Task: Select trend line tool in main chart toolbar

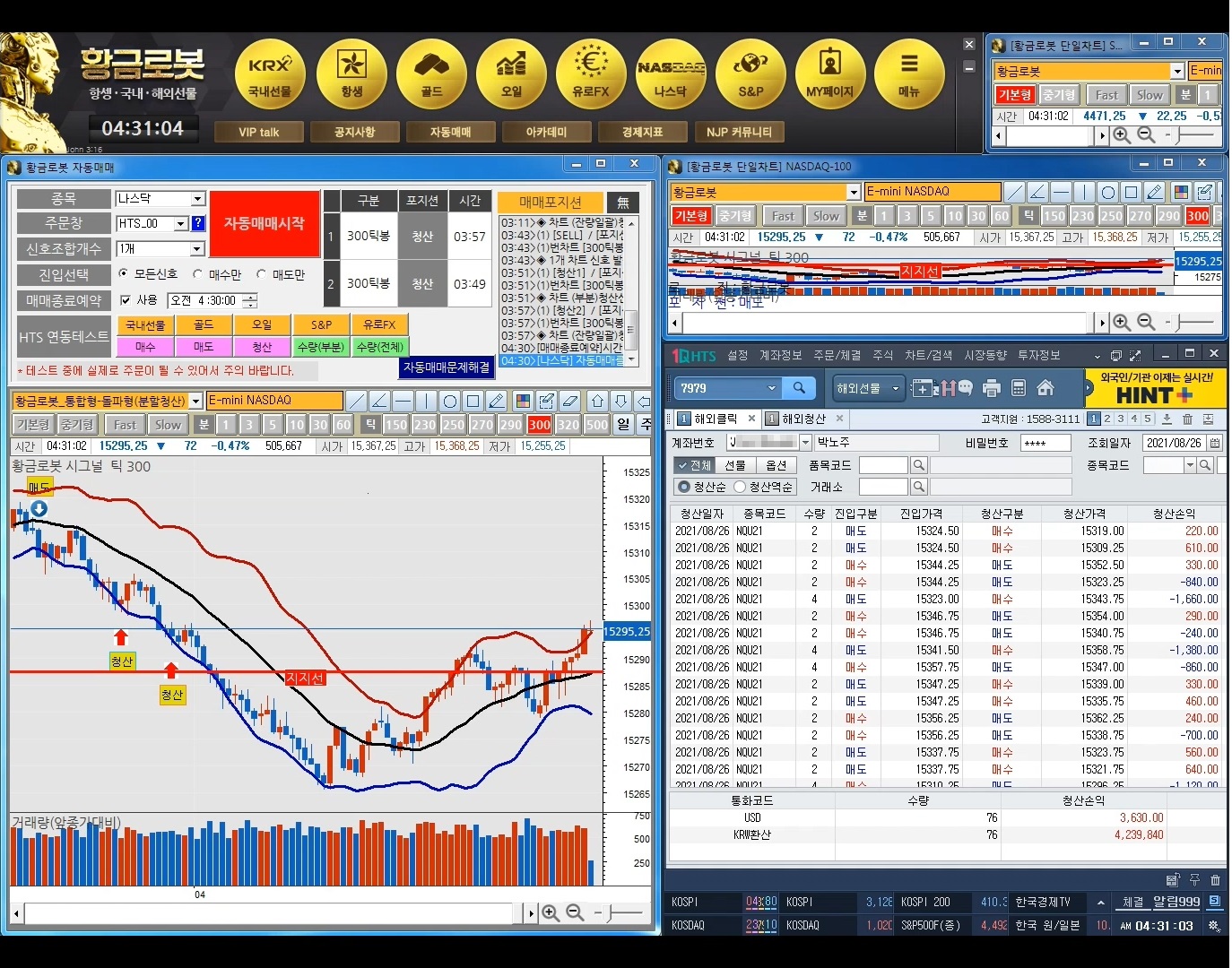Action: point(356,401)
